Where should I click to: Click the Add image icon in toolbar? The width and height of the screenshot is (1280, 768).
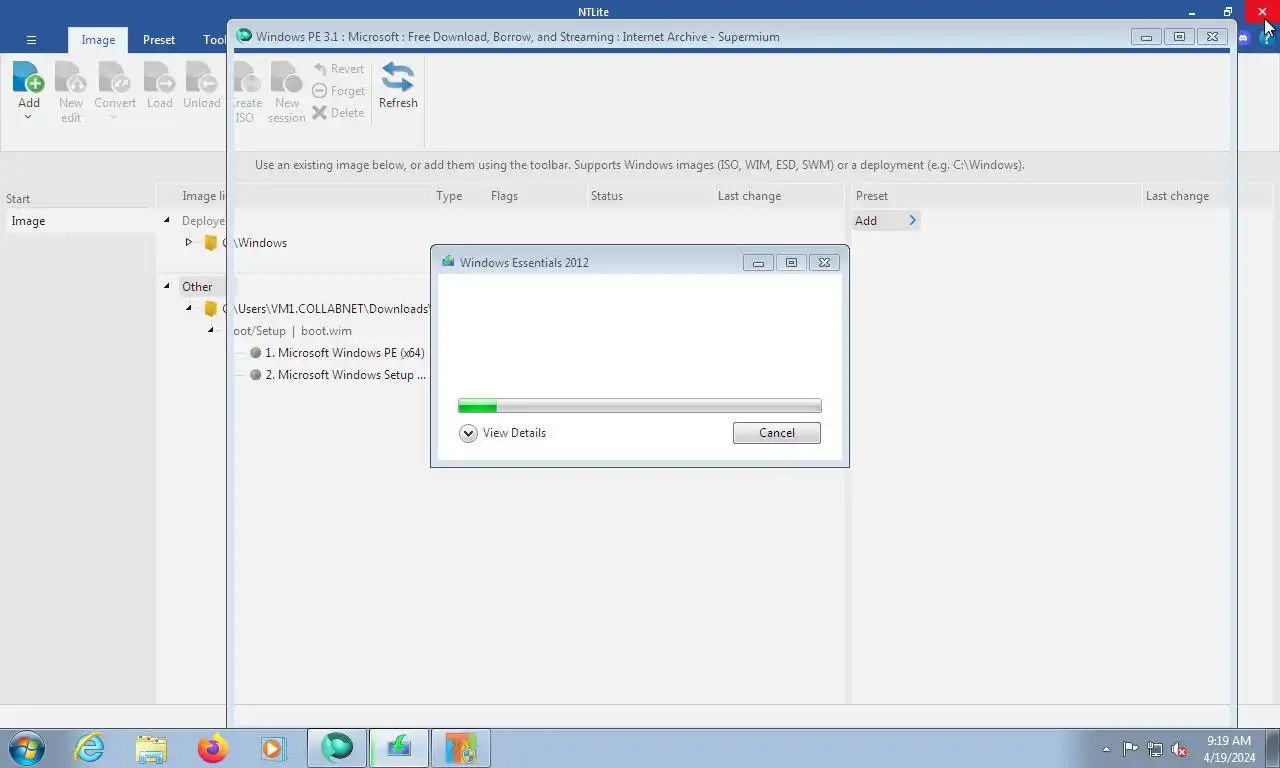tap(29, 78)
